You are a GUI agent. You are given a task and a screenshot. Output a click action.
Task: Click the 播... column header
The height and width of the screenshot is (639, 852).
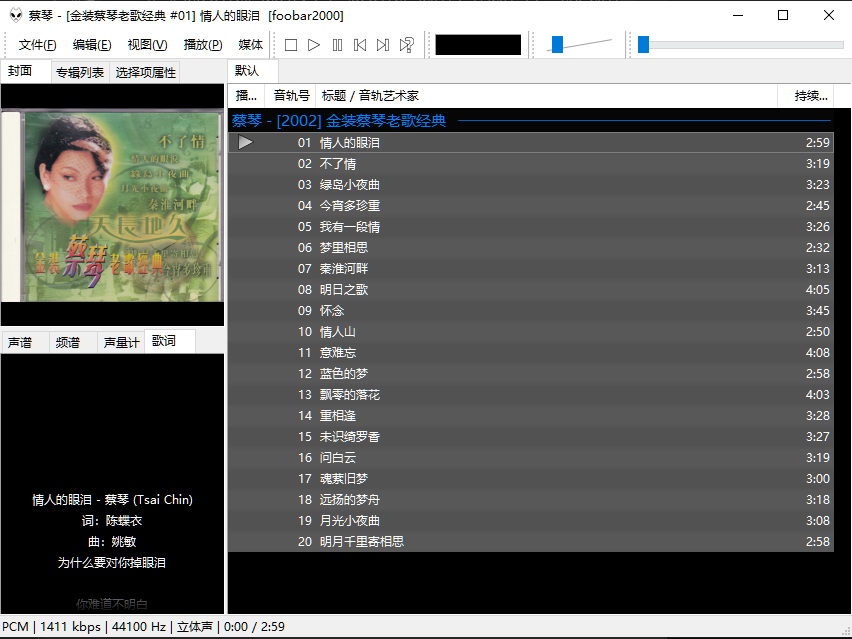point(246,96)
